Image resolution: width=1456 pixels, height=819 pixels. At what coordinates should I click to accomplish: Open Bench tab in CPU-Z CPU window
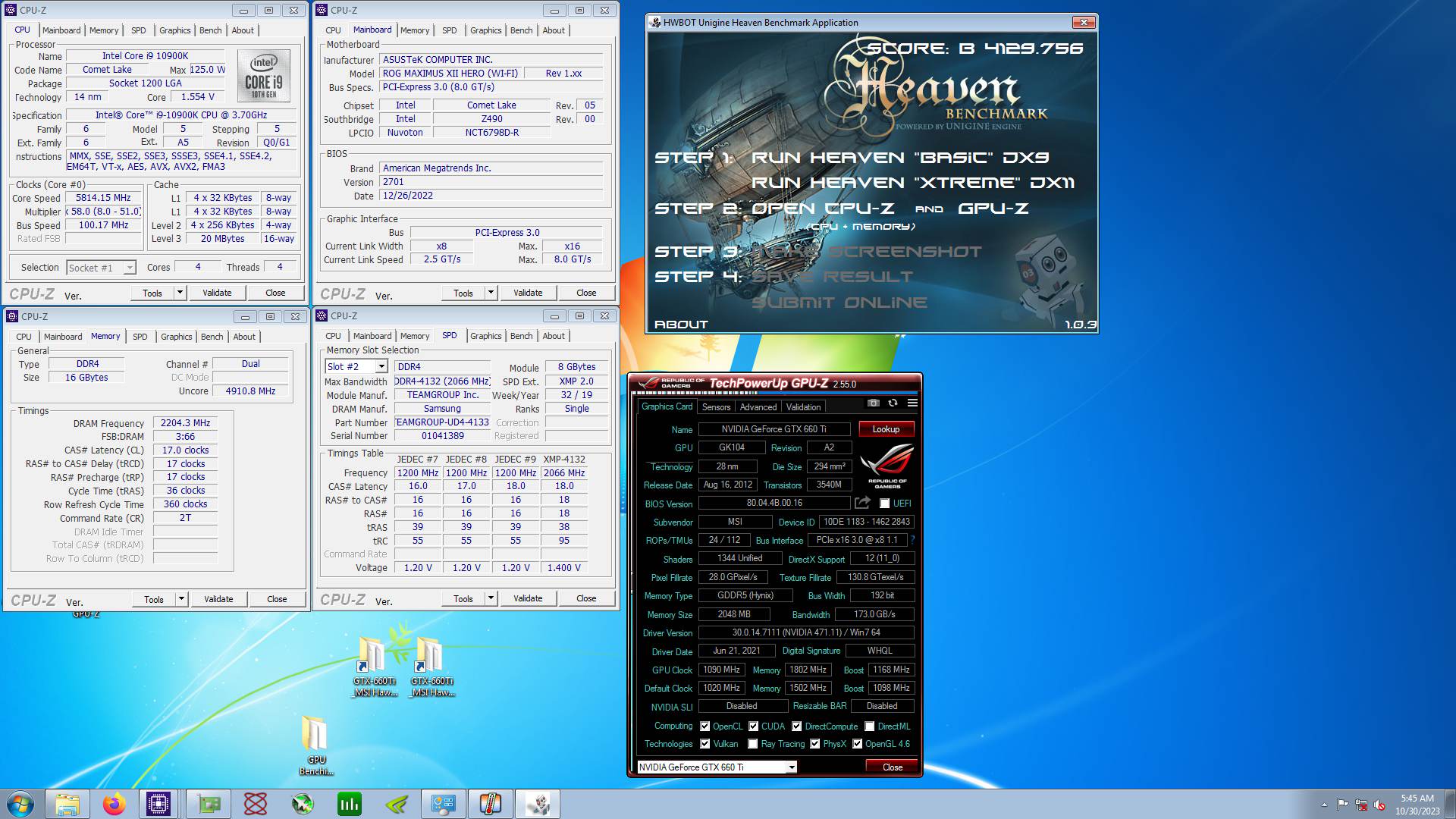[210, 30]
